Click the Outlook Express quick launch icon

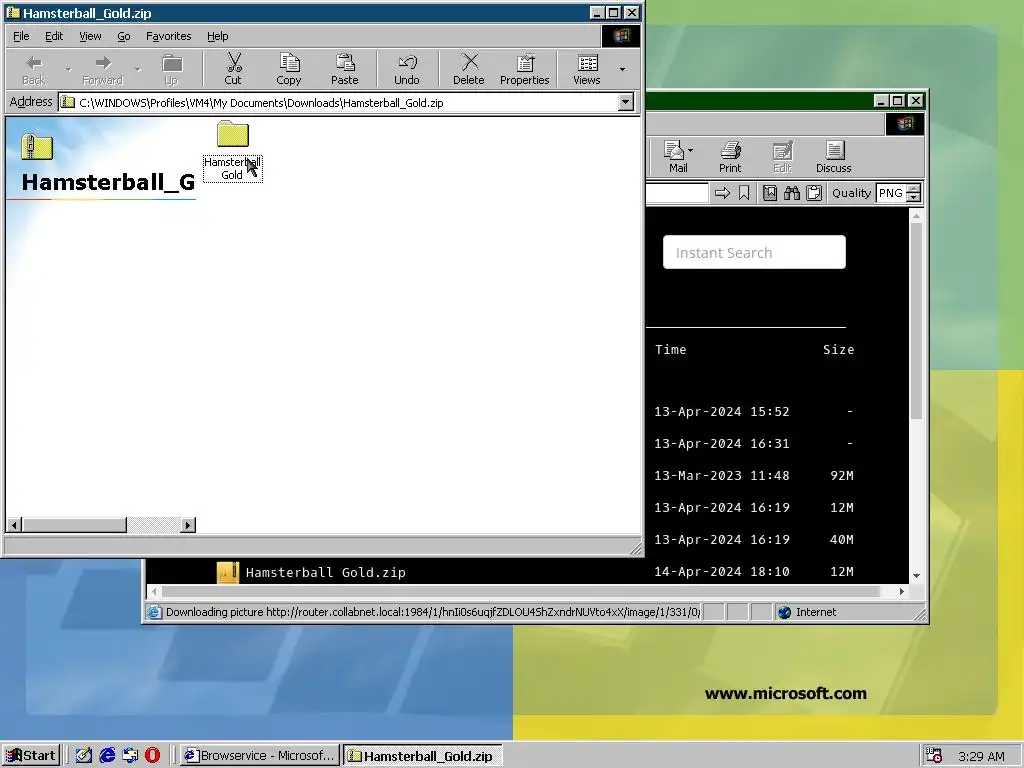pos(130,756)
